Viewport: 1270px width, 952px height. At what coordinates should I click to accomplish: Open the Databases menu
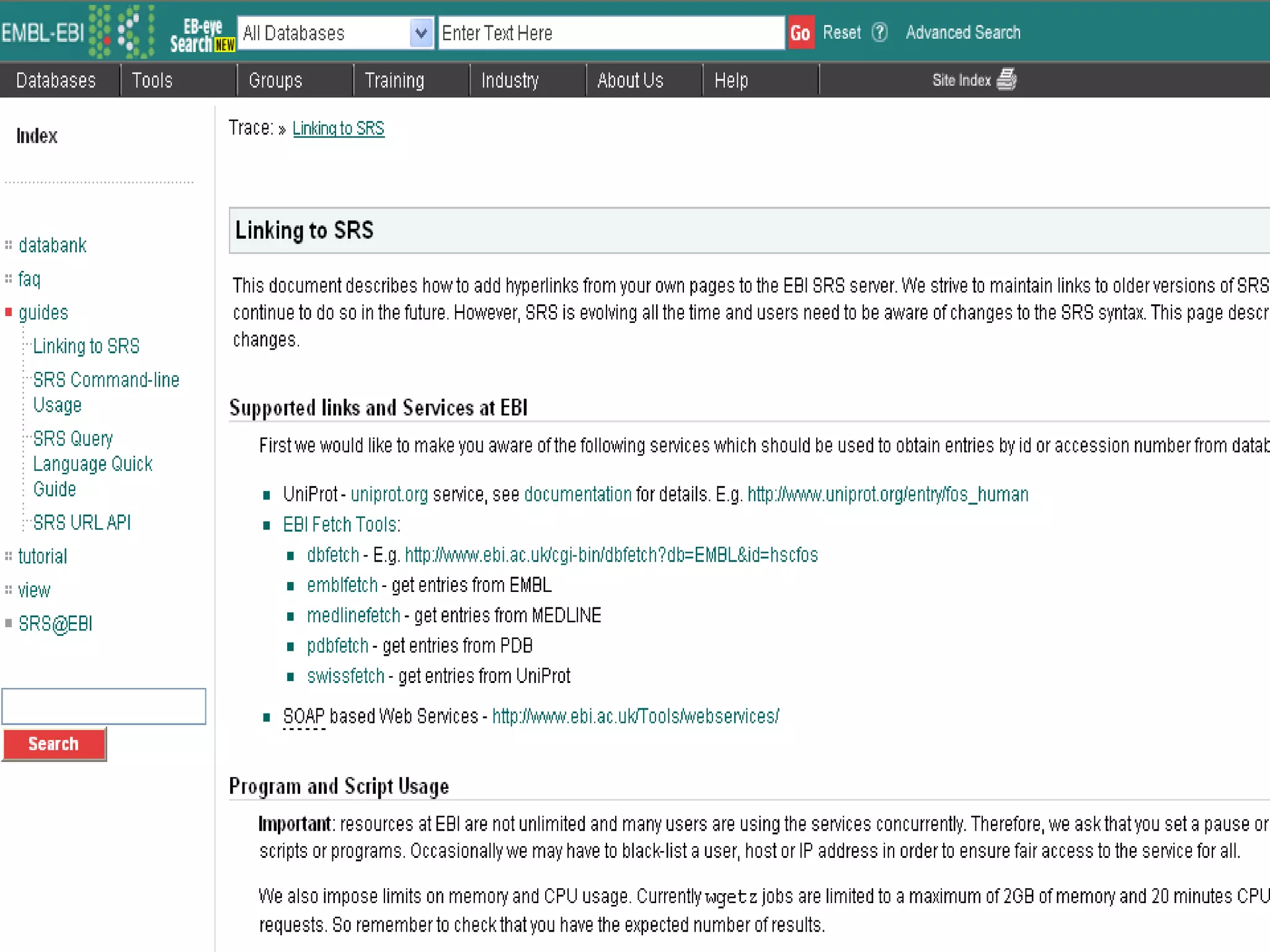(56, 81)
